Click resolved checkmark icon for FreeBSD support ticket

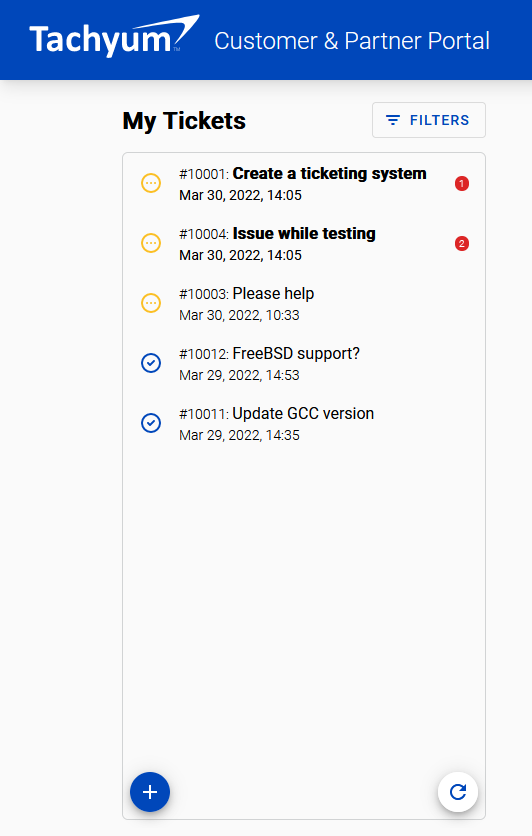pyautogui.click(x=151, y=363)
